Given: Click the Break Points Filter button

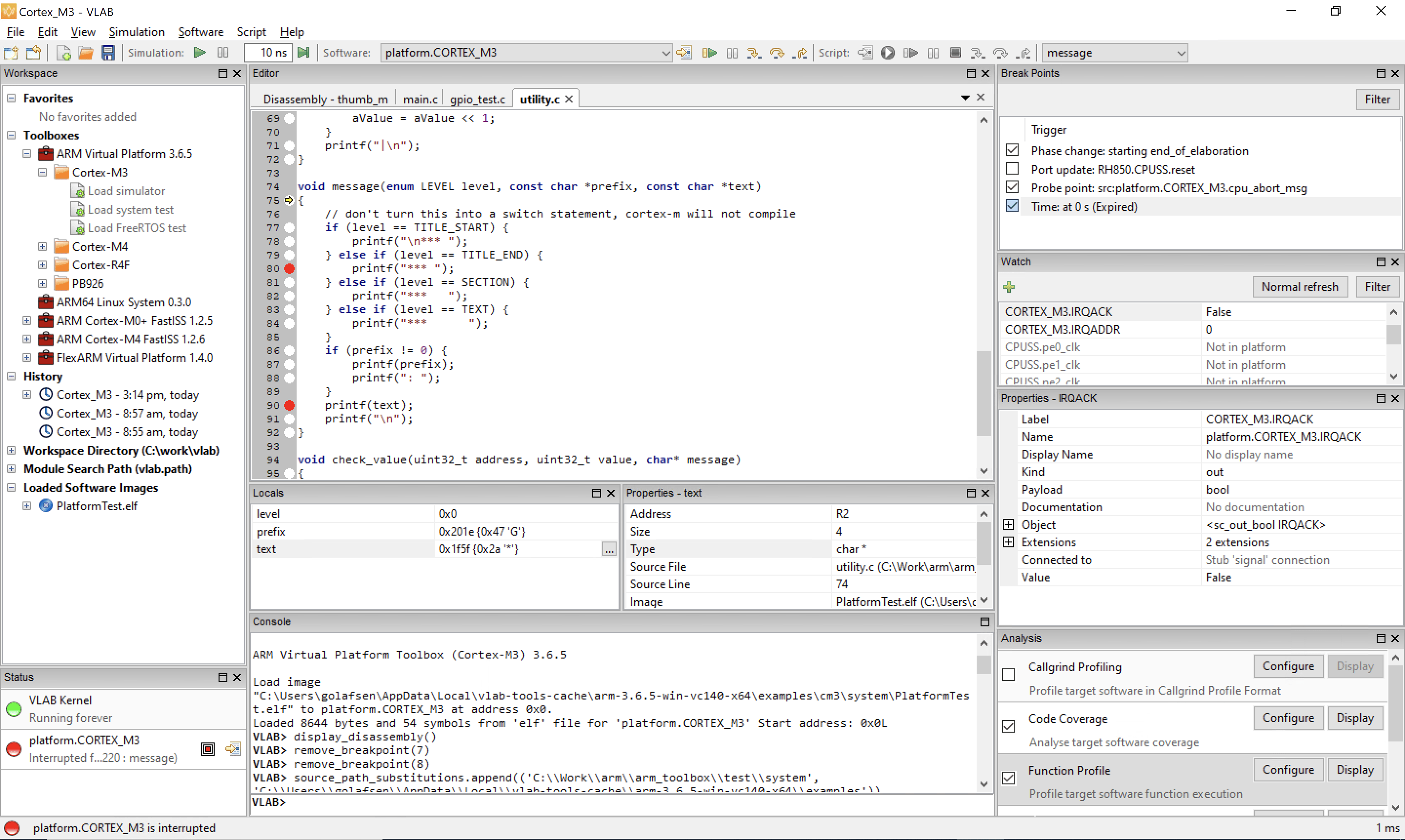Looking at the screenshot, I should tap(1377, 99).
